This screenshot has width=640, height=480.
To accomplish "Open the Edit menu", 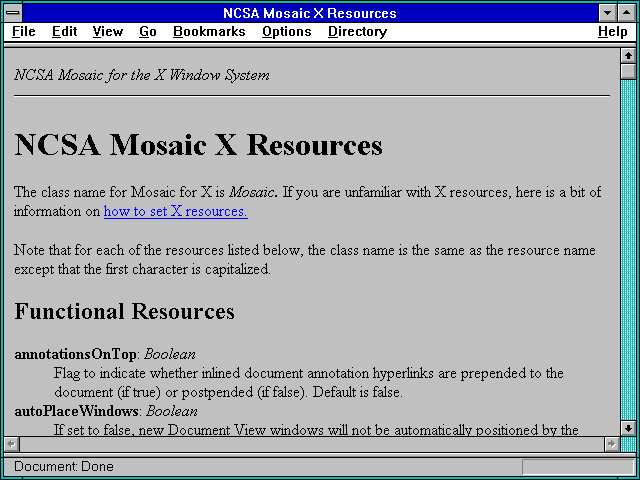I will pyautogui.click(x=64, y=31).
